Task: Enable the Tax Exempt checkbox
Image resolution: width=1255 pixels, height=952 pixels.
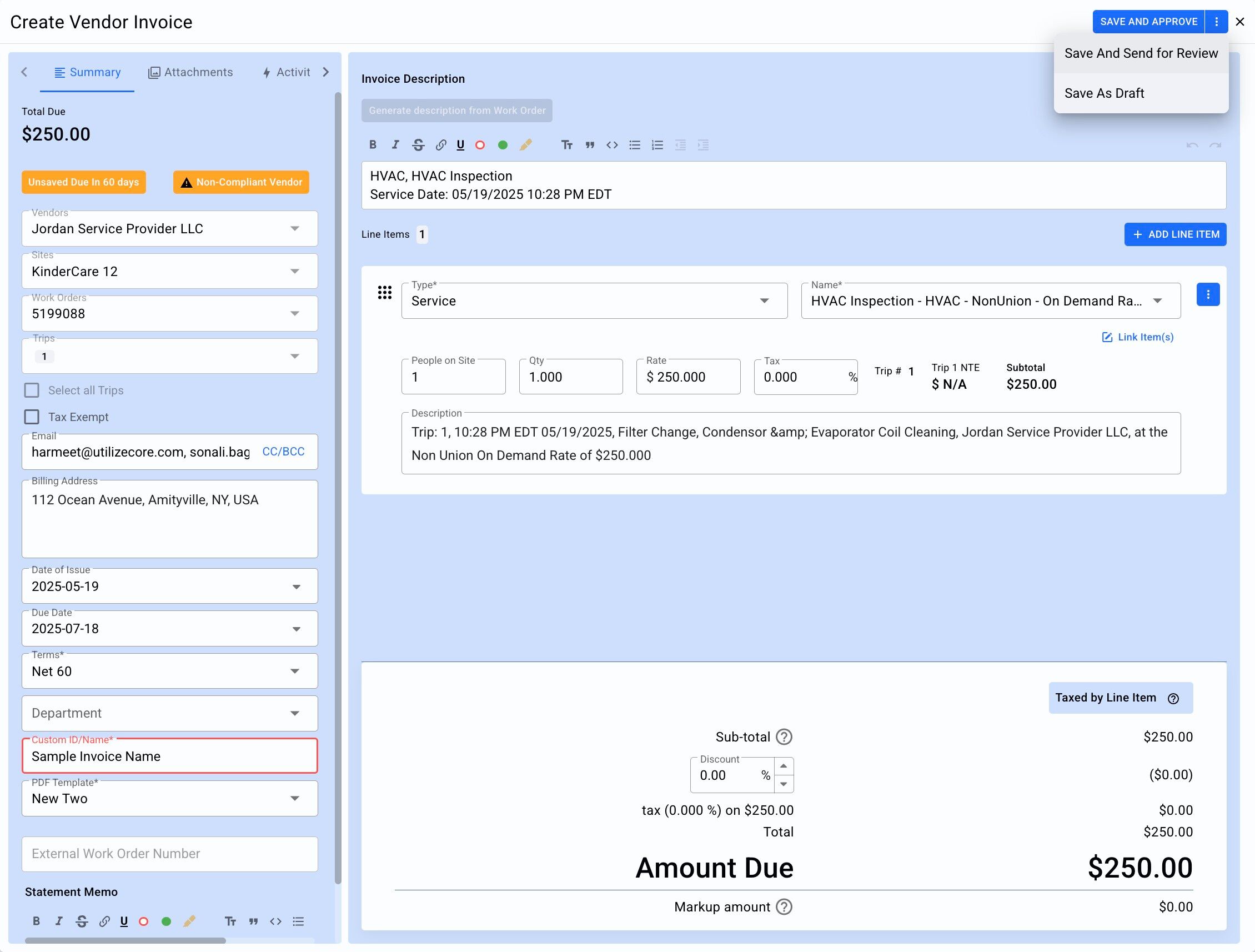Action: tap(32, 417)
